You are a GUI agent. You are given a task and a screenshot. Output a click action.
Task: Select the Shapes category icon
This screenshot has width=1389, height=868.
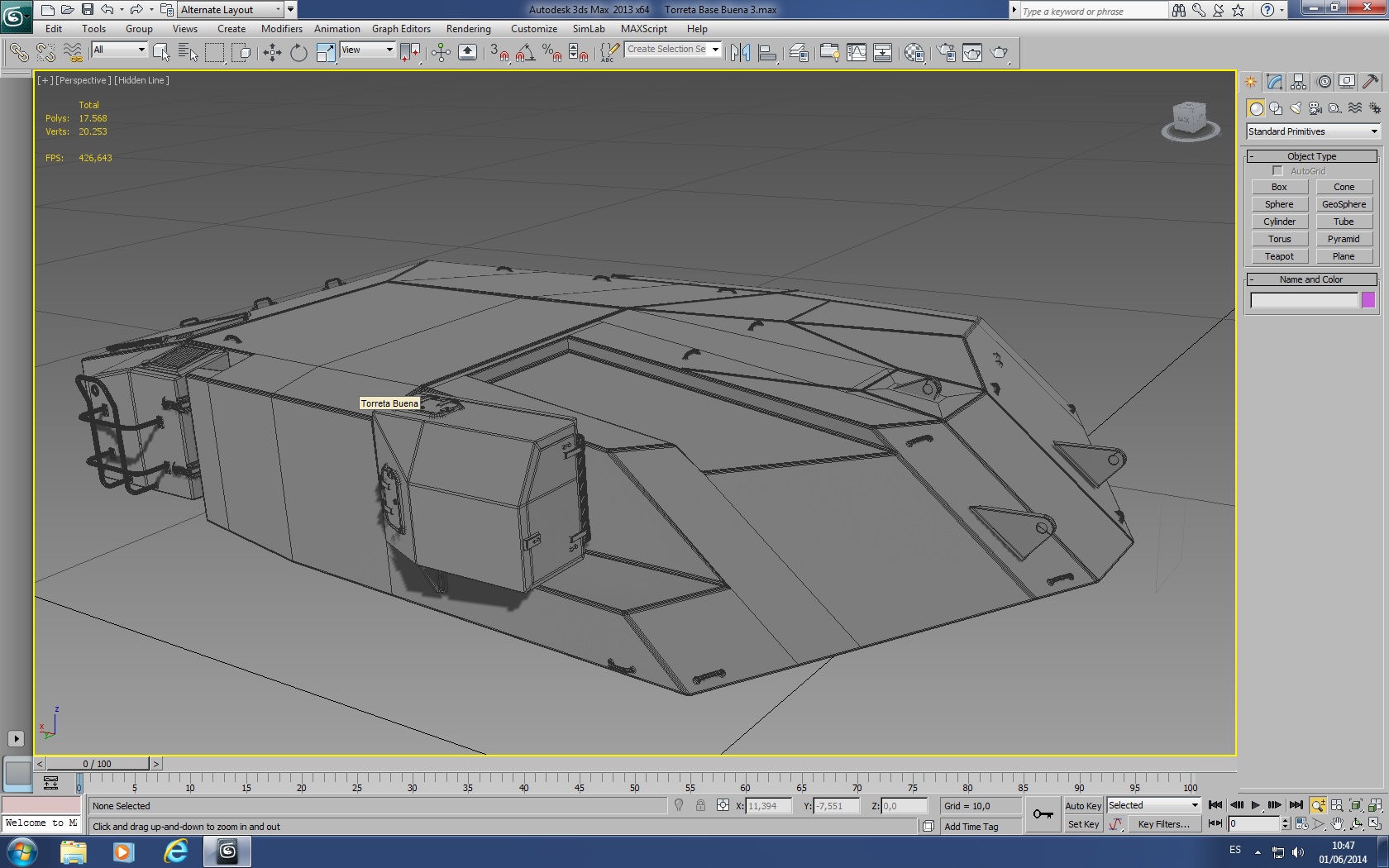tap(1276, 108)
